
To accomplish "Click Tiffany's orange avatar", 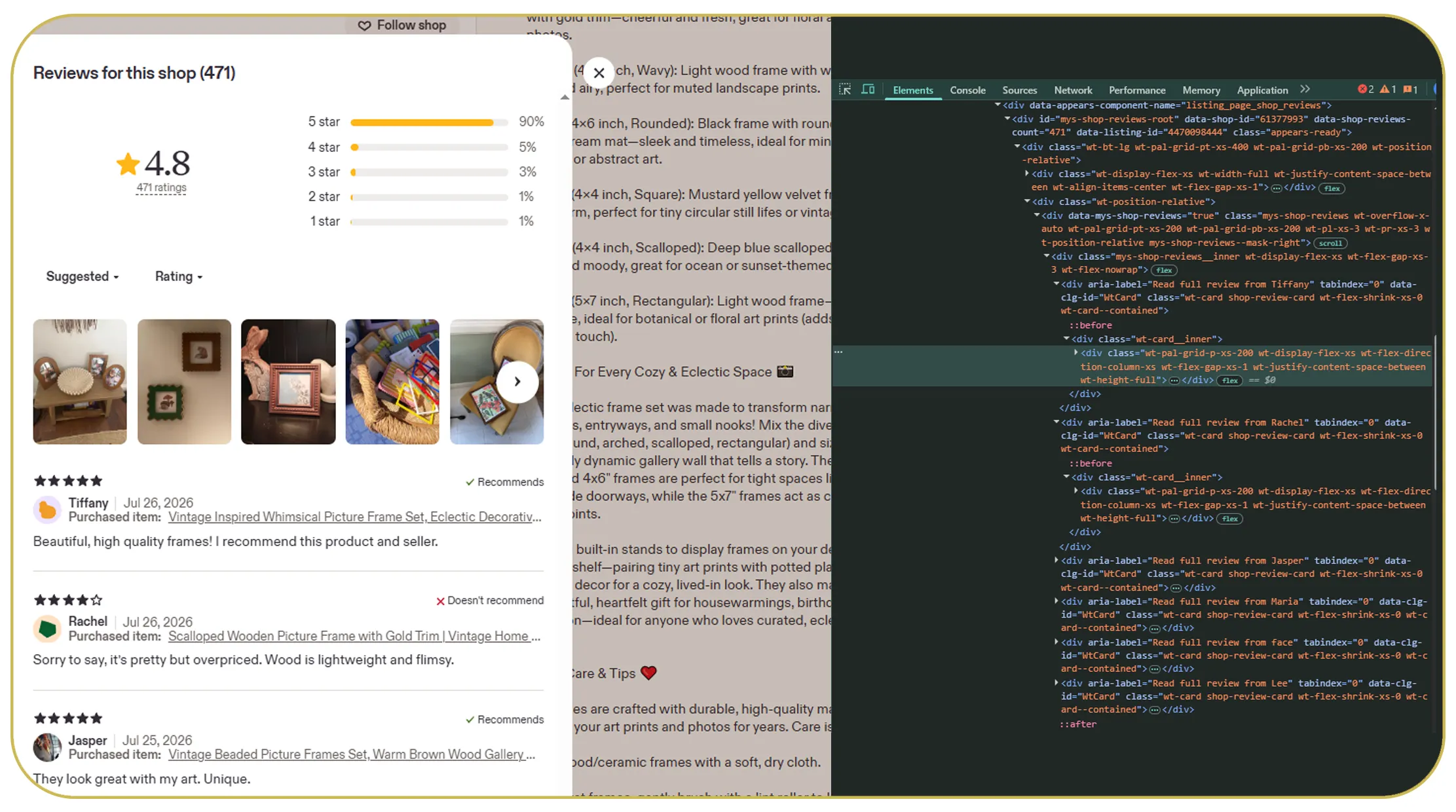I will pyautogui.click(x=47, y=509).
